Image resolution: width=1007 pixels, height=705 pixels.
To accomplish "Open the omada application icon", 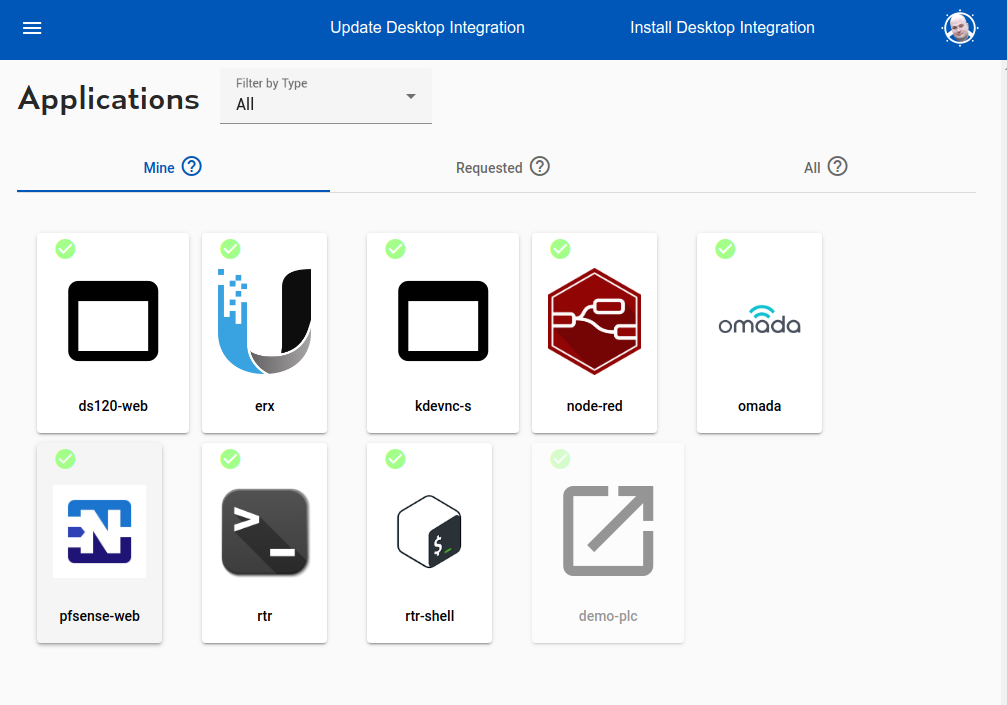I will click(759, 321).
